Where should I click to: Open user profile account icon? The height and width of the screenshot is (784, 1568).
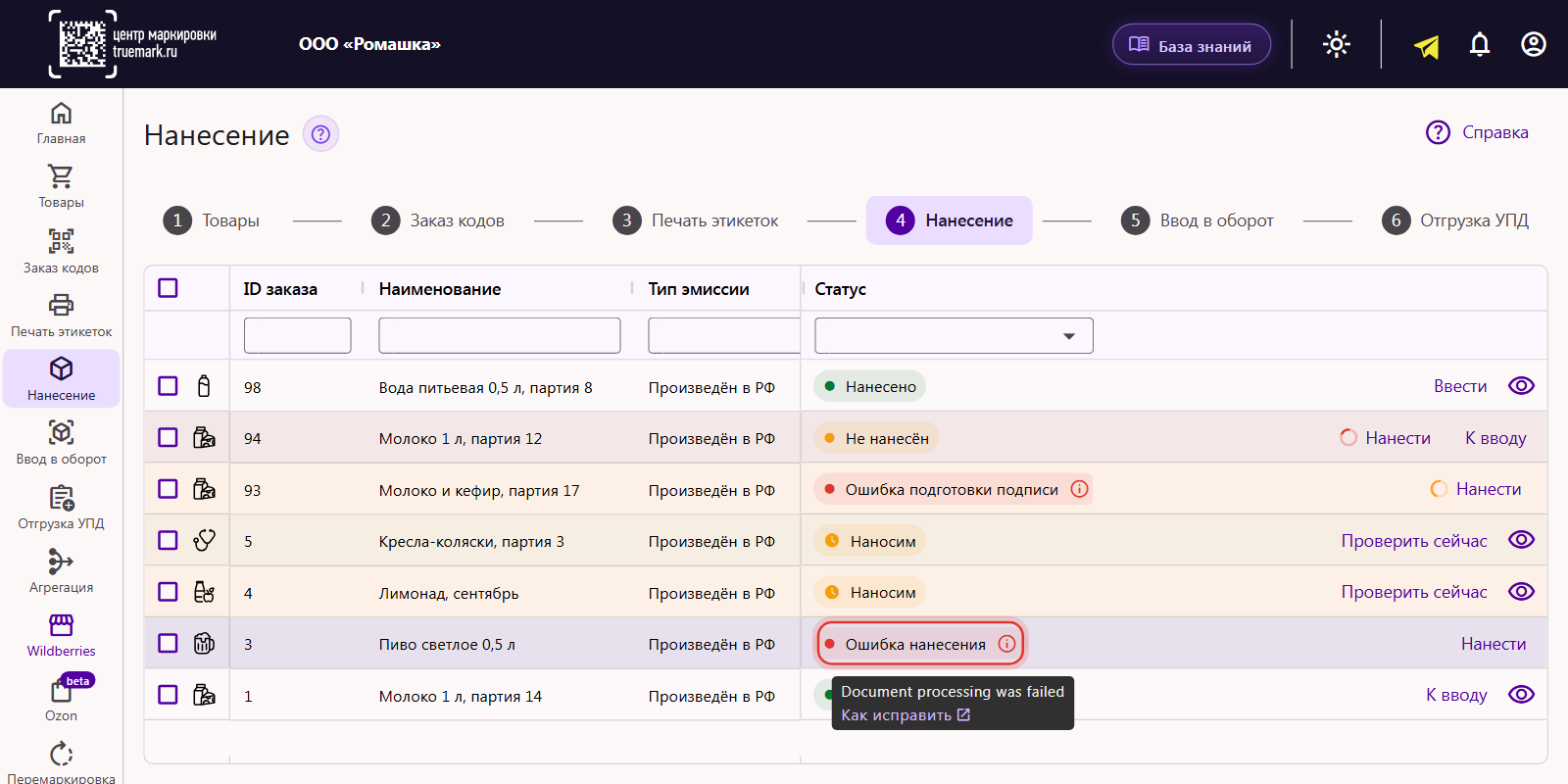click(1534, 44)
